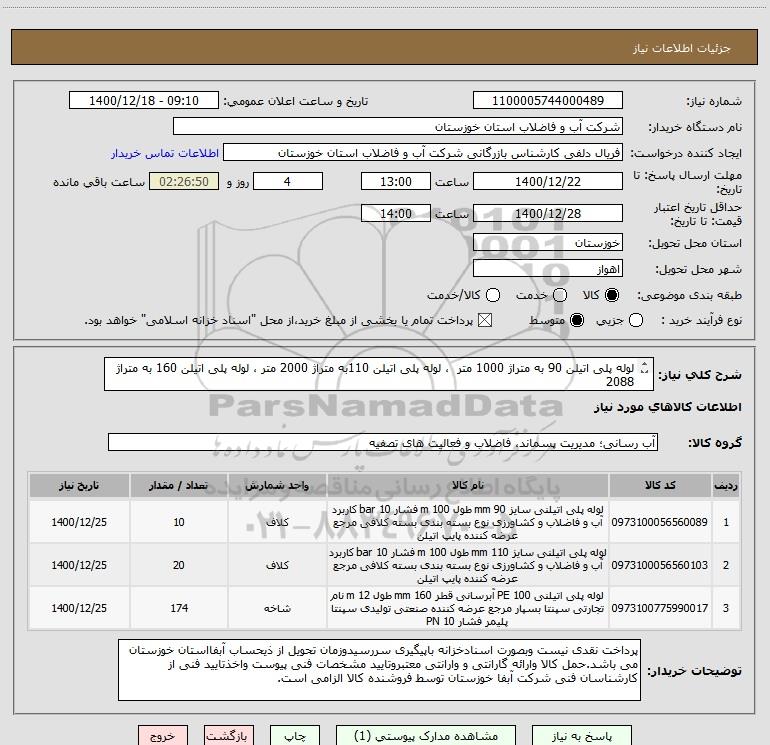The height and width of the screenshot is (745, 770).
Task: Click the need number field 1100005744000489
Action: point(548,100)
